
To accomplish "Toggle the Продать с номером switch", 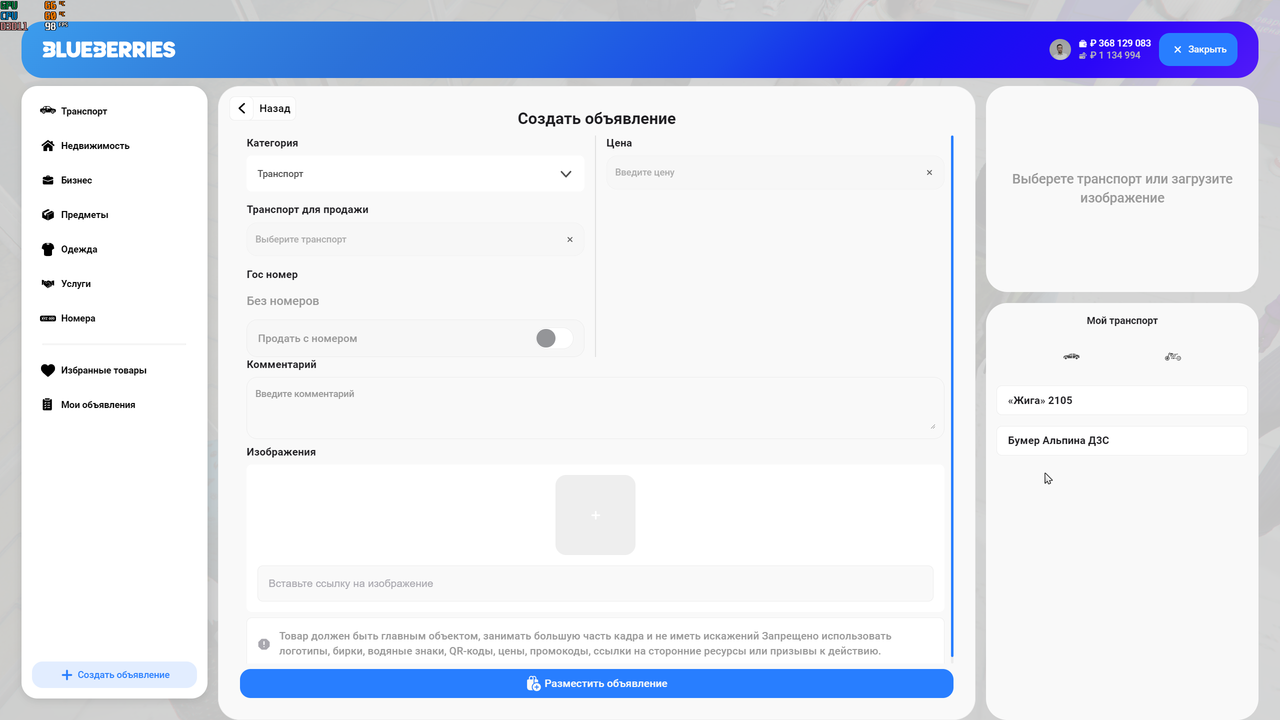I will pyautogui.click(x=554, y=338).
